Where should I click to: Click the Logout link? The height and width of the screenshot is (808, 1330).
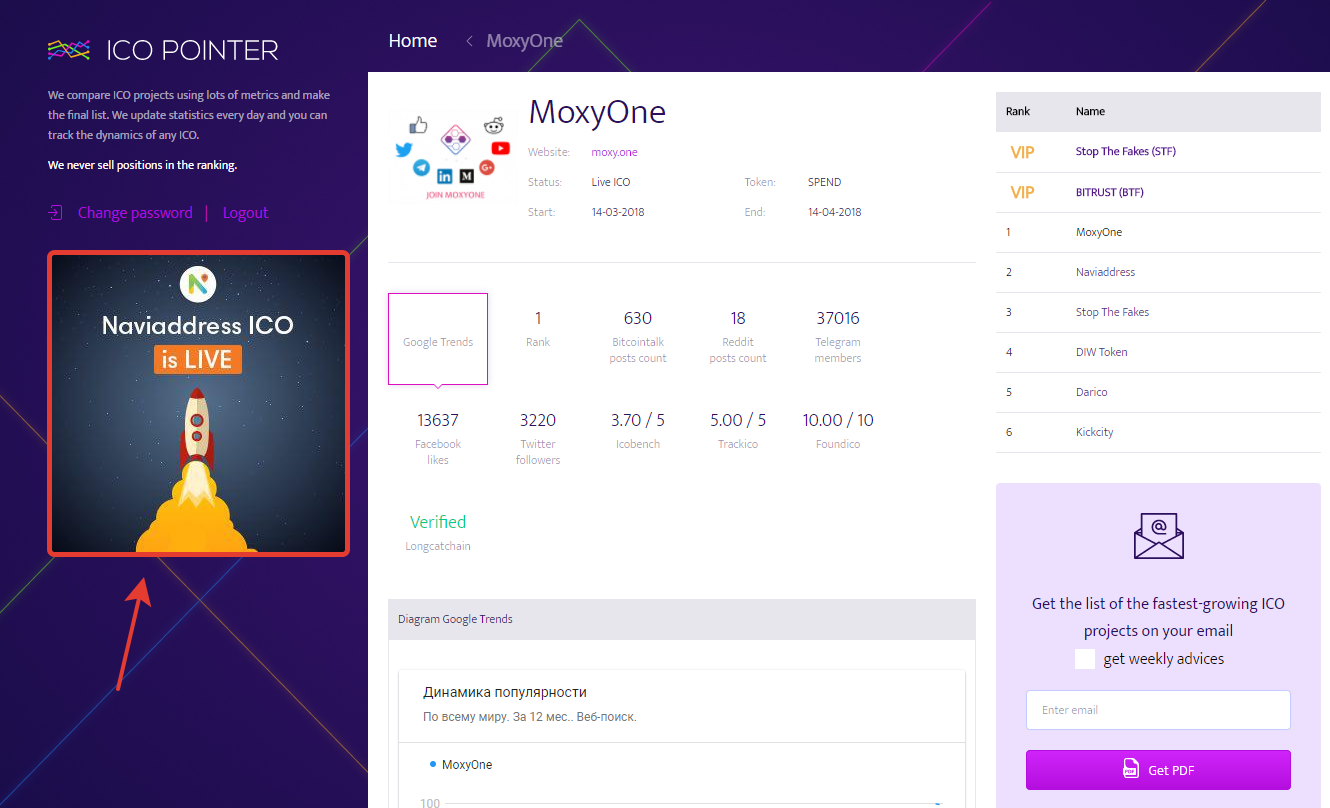click(x=245, y=213)
